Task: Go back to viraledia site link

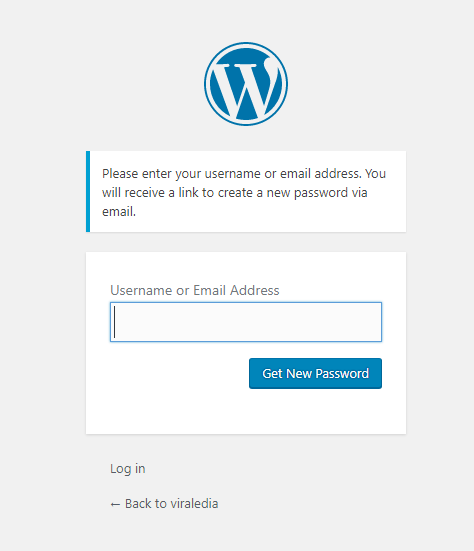Action: click(164, 504)
